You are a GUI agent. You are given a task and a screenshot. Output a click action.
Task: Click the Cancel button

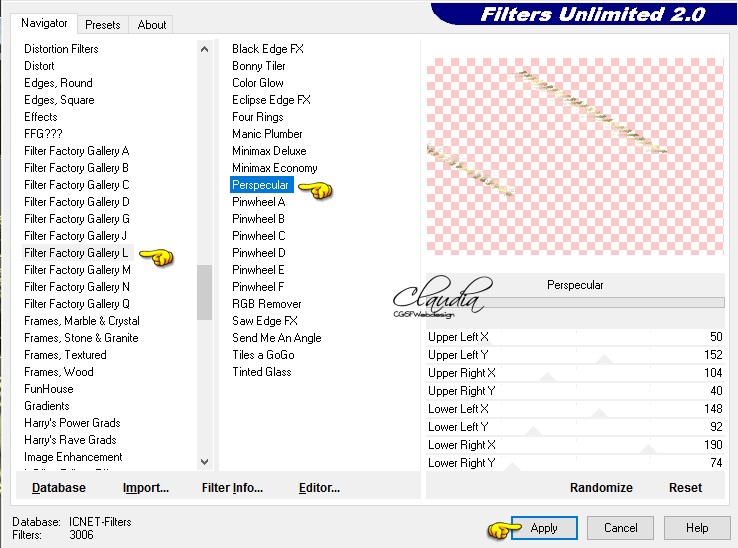620,528
